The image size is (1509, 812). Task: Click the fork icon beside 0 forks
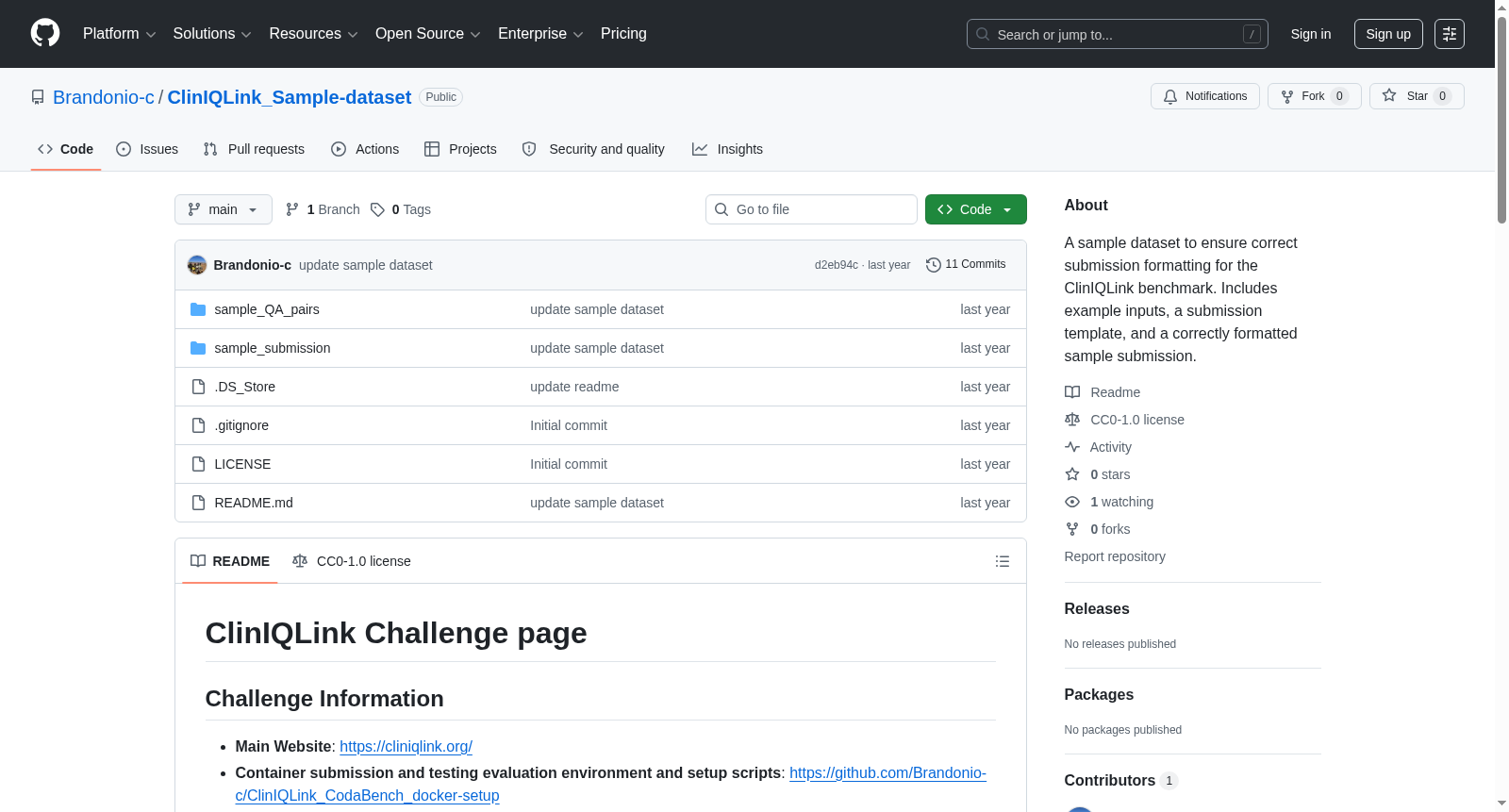coord(1072,529)
